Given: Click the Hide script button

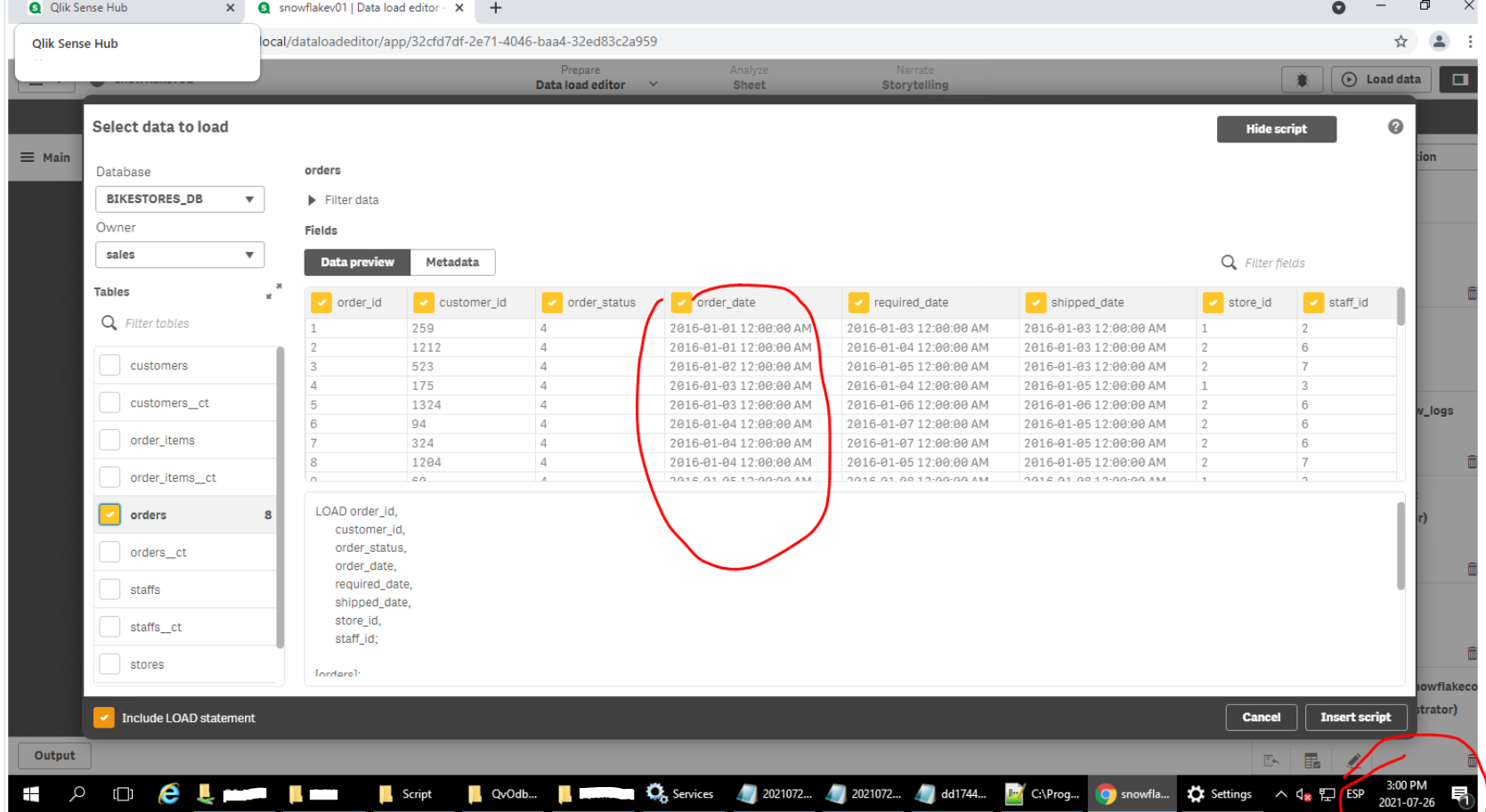Looking at the screenshot, I should pos(1276,129).
